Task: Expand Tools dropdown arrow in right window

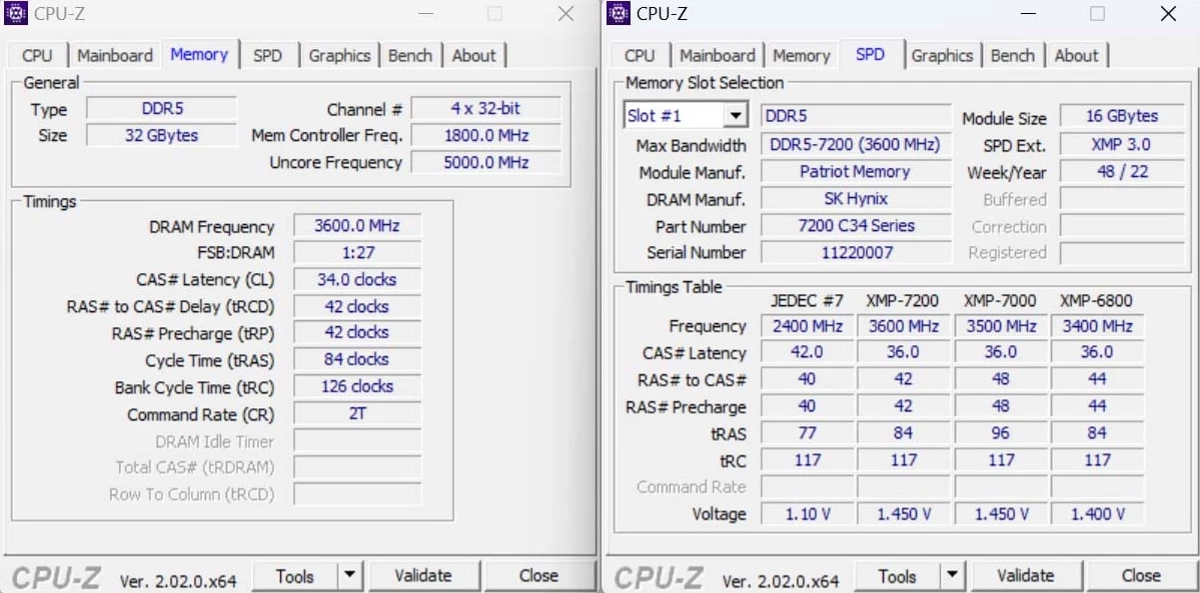Action: [x=952, y=576]
